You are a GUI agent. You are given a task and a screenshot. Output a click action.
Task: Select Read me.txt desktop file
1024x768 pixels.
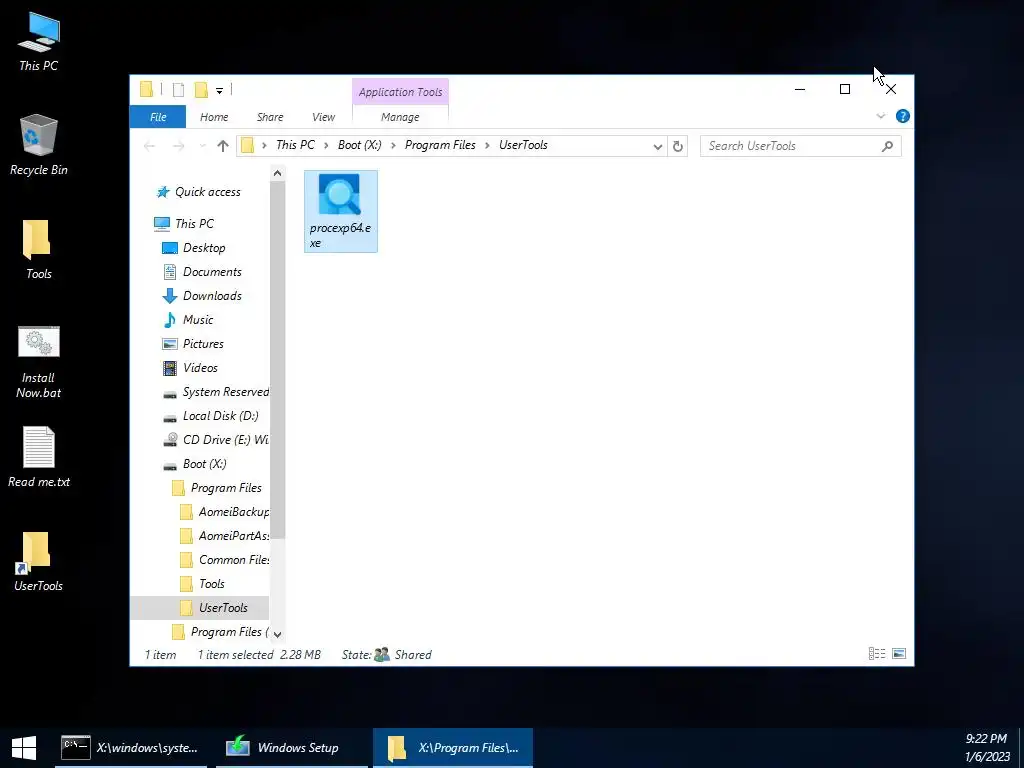pos(39,457)
